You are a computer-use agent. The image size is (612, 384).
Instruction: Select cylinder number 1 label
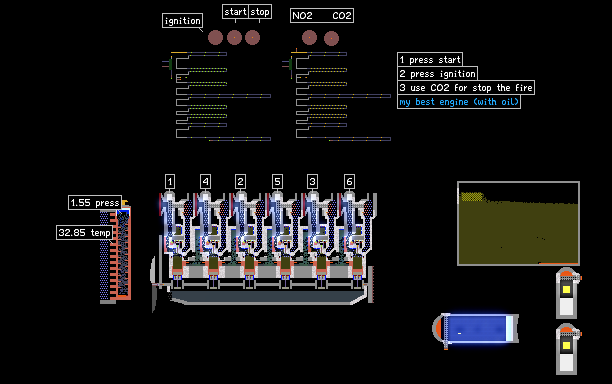(x=170, y=181)
